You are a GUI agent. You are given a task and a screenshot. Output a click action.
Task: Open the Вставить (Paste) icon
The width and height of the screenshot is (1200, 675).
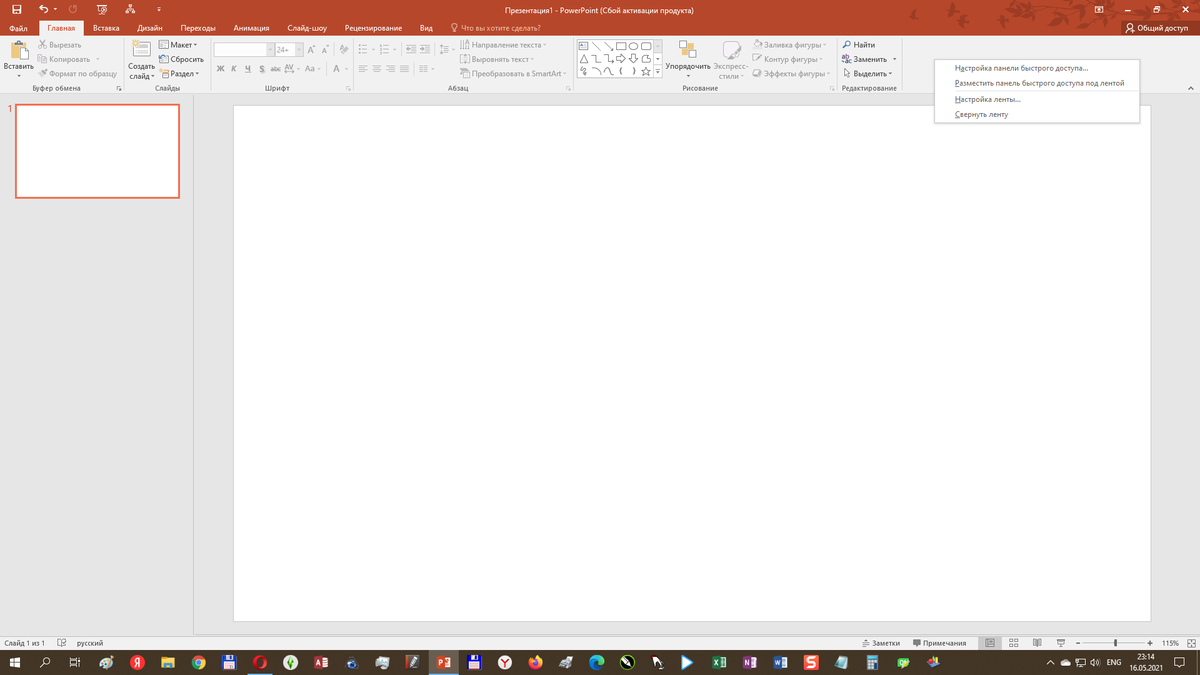18,49
